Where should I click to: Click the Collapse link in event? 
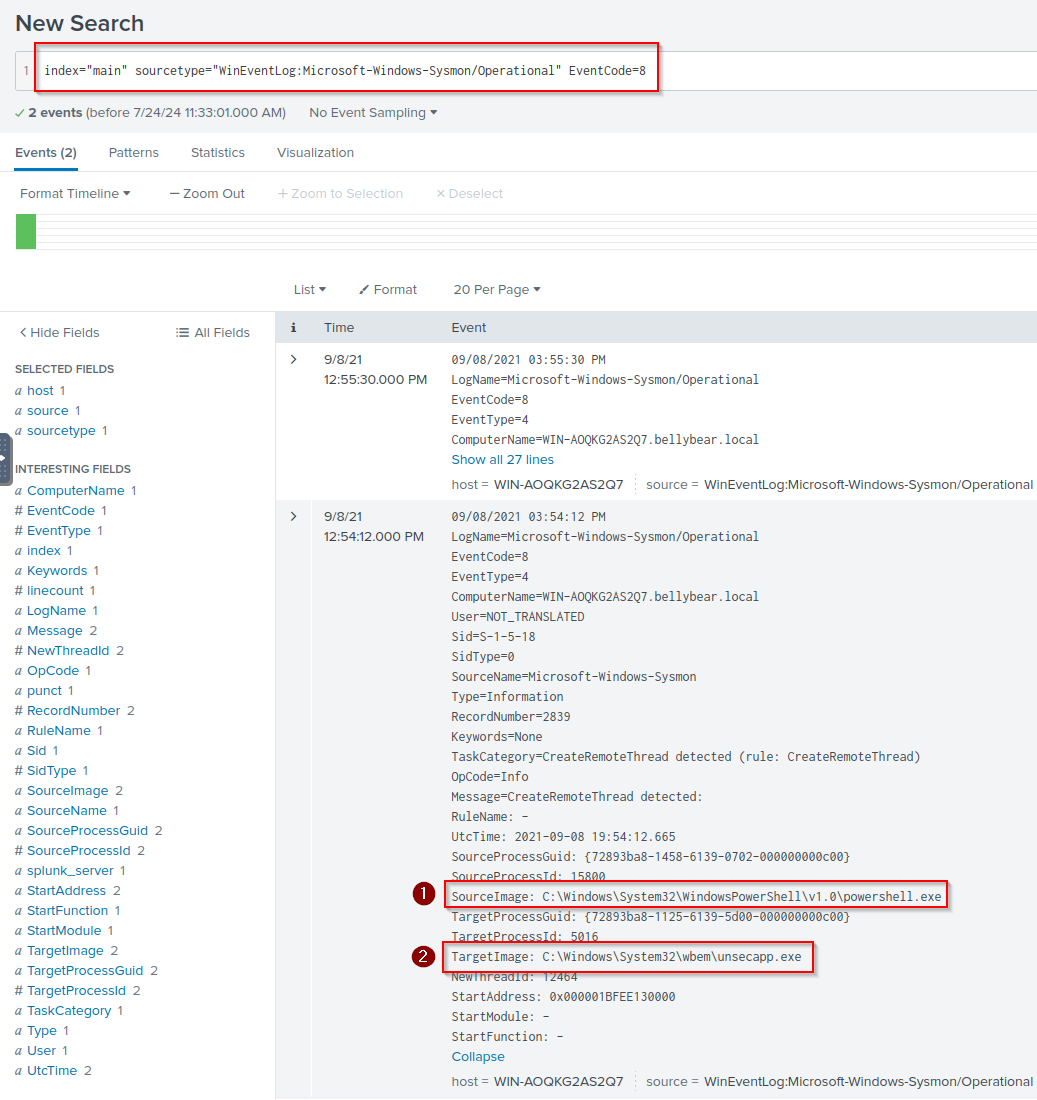478,1057
